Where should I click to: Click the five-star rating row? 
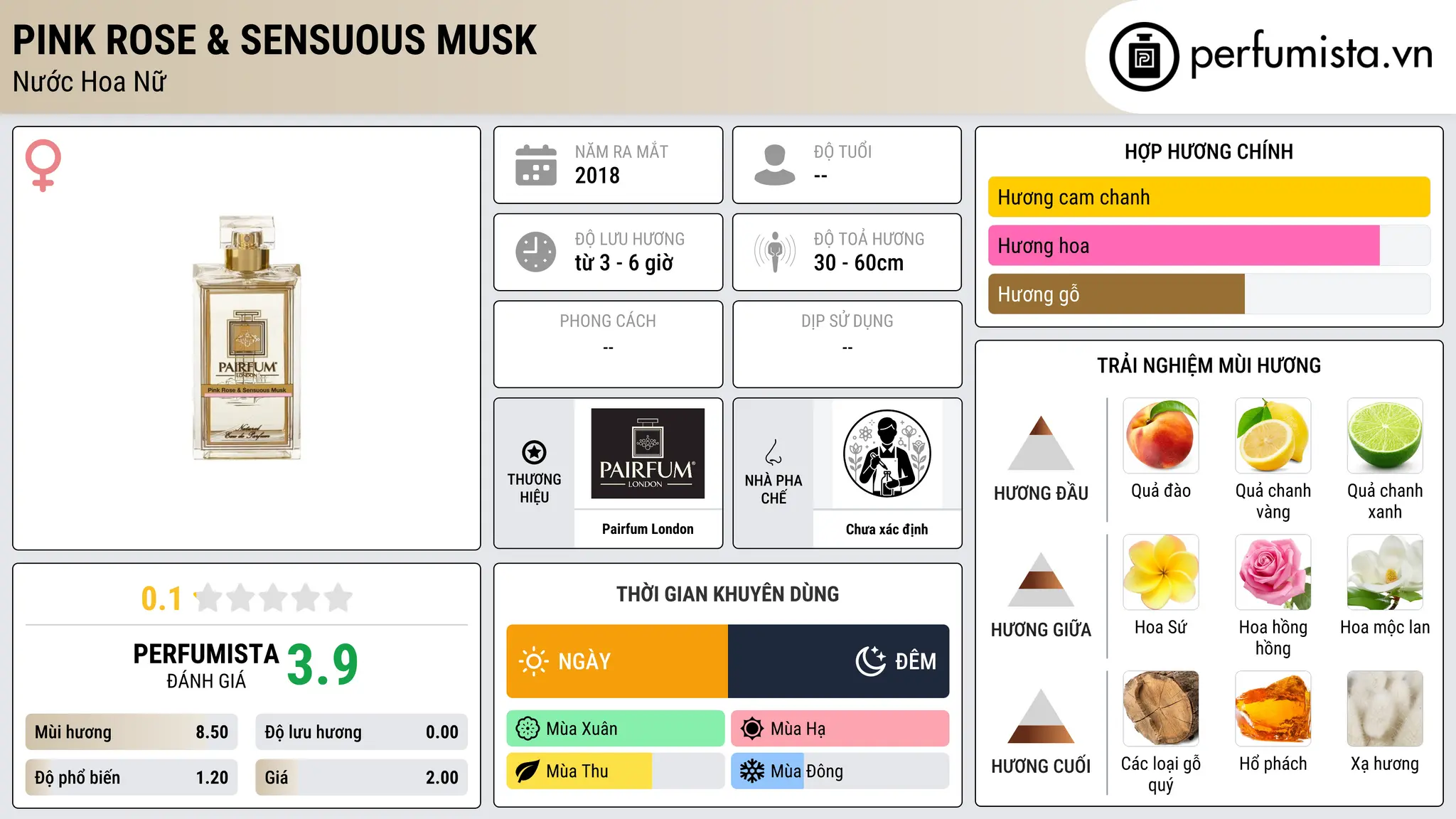click(x=274, y=598)
